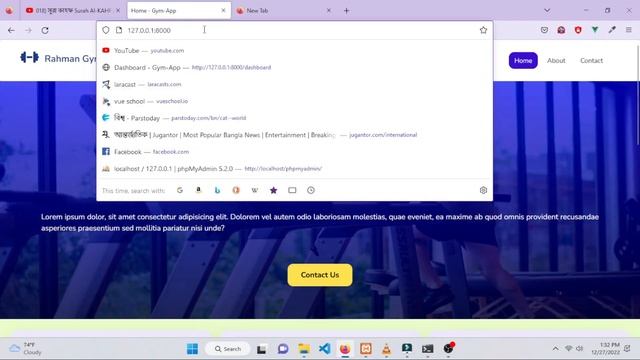Search with Wikipedia one-off icon
Screen dimensions: 640x360
pos(255,190)
